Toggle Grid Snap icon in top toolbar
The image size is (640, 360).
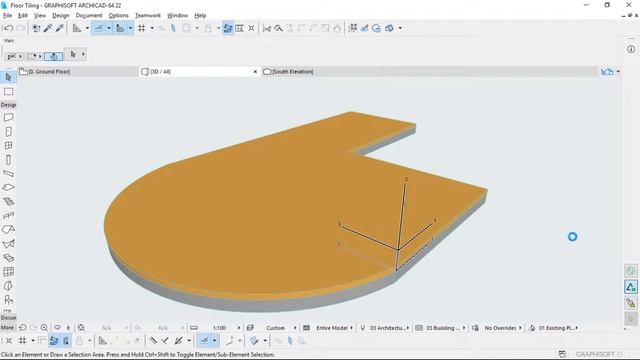[x=142, y=28]
